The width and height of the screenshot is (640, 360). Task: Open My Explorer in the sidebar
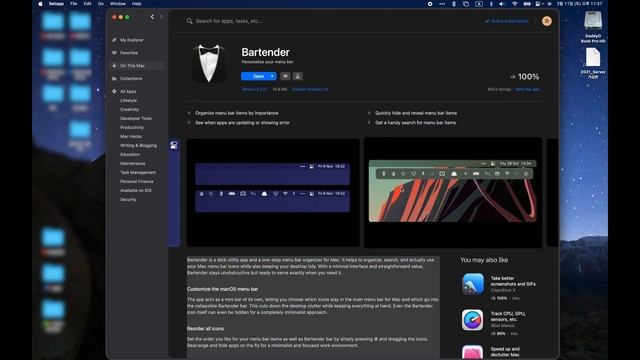point(131,40)
